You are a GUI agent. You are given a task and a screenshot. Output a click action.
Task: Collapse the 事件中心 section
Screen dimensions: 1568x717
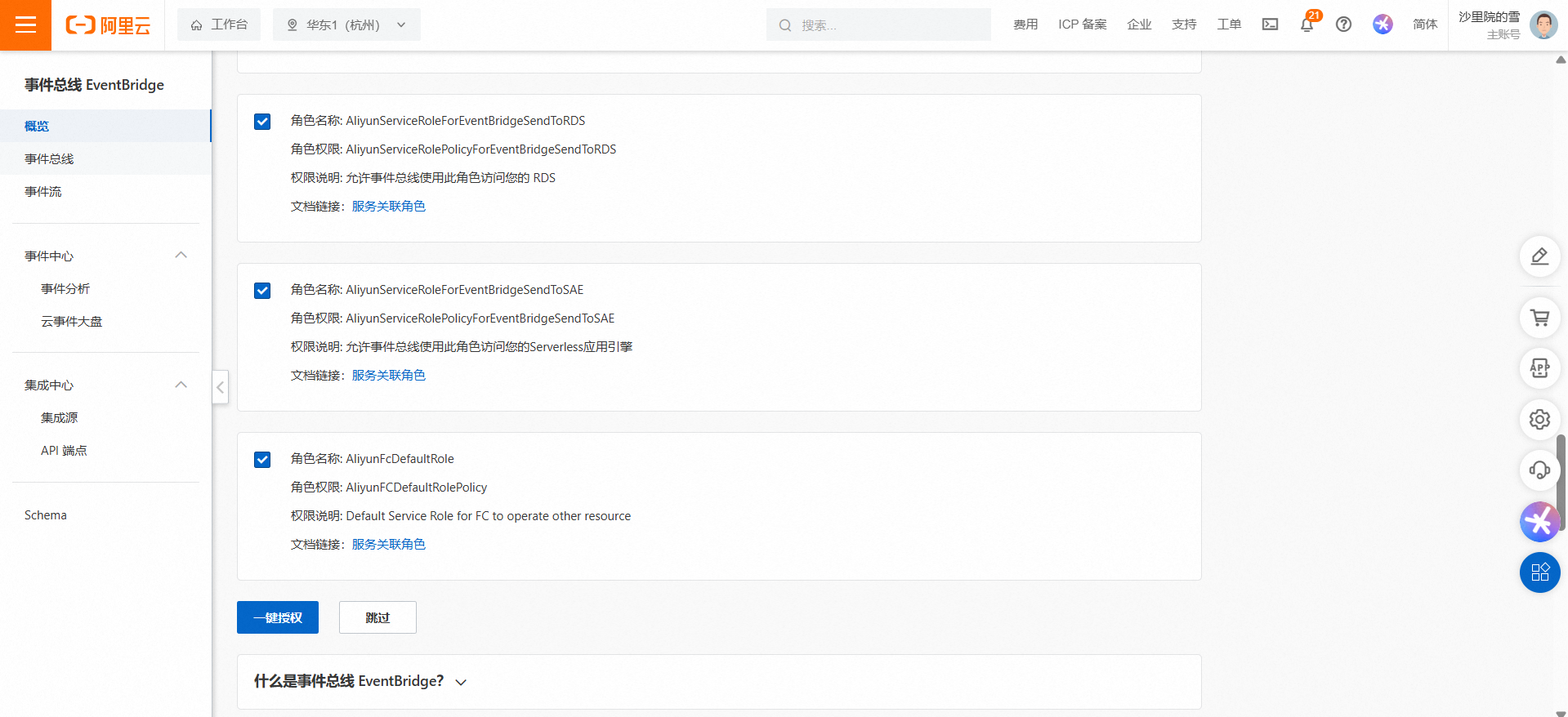pyautogui.click(x=181, y=256)
